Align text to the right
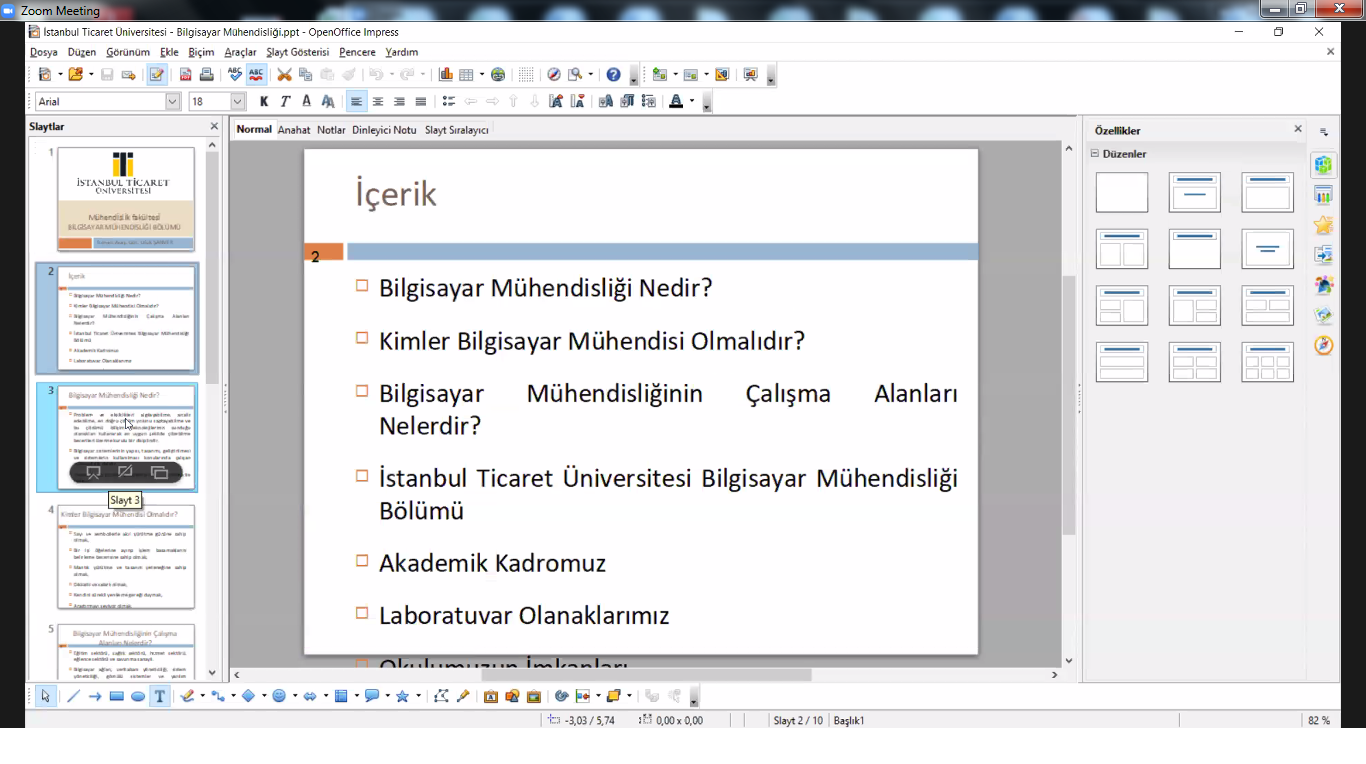This screenshot has width=1366, height=764. 400,101
